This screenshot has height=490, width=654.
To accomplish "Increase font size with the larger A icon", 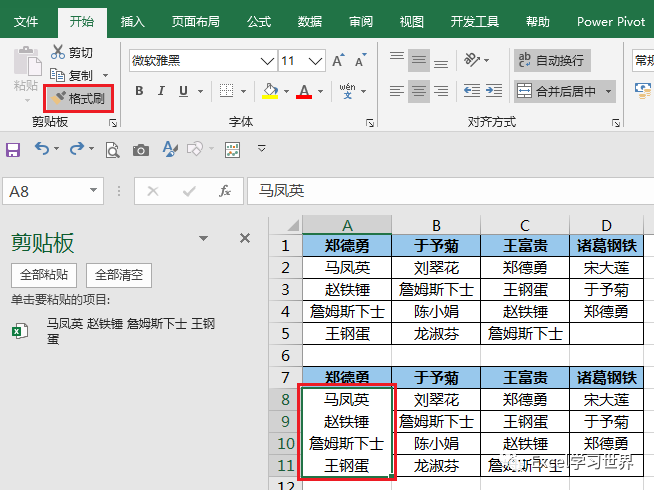I will [x=338, y=60].
